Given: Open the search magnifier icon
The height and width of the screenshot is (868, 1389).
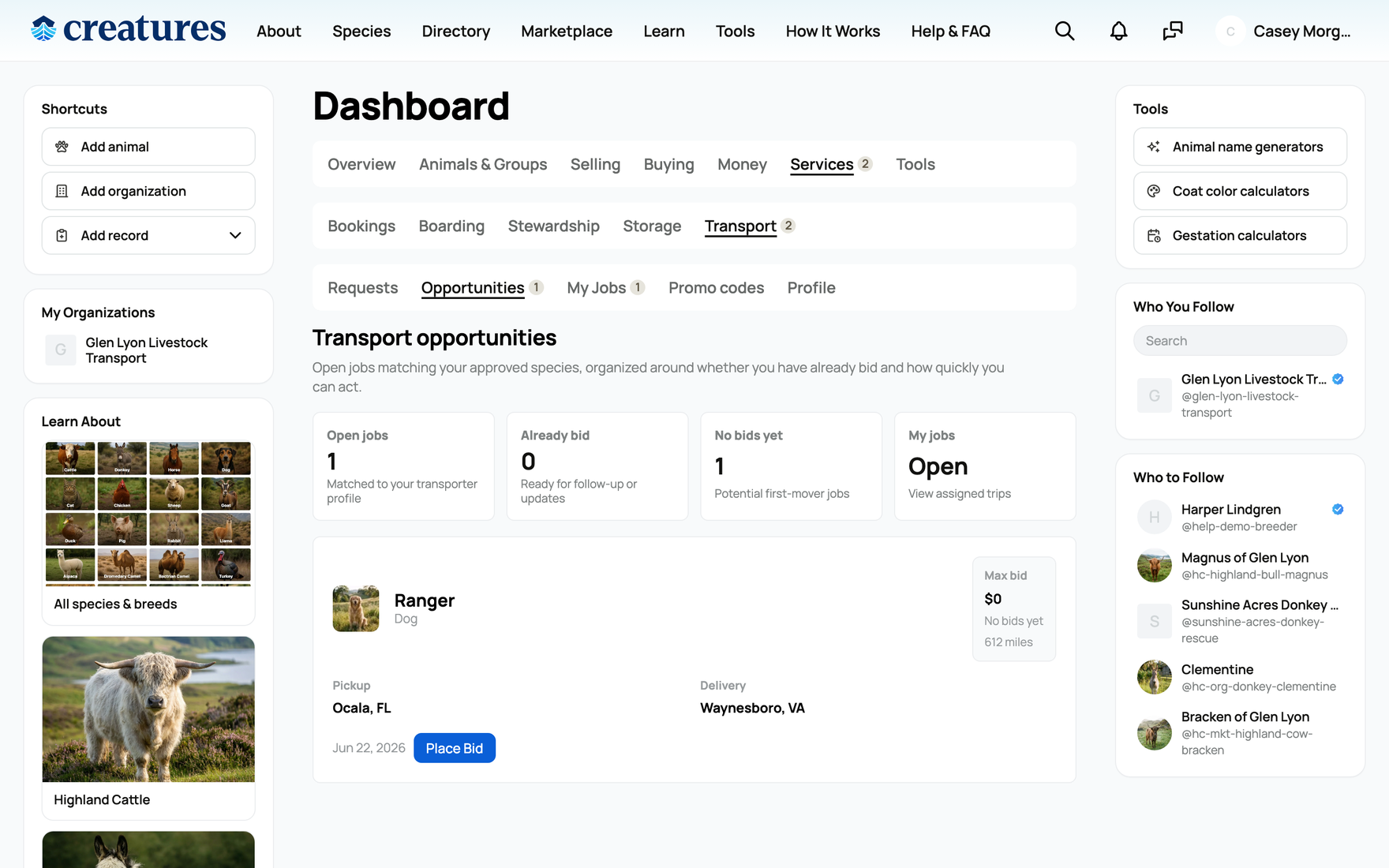Looking at the screenshot, I should coord(1065,31).
